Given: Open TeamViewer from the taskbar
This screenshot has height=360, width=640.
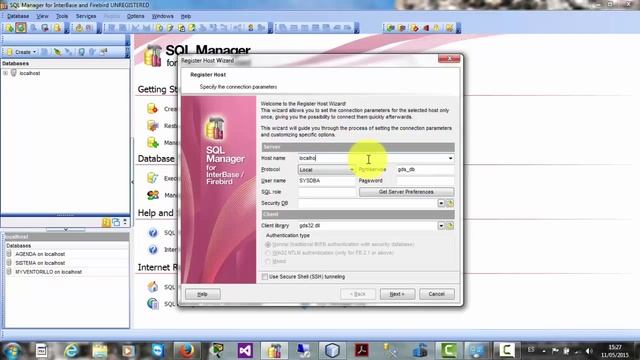Looking at the screenshot, I should [x=158, y=350].
